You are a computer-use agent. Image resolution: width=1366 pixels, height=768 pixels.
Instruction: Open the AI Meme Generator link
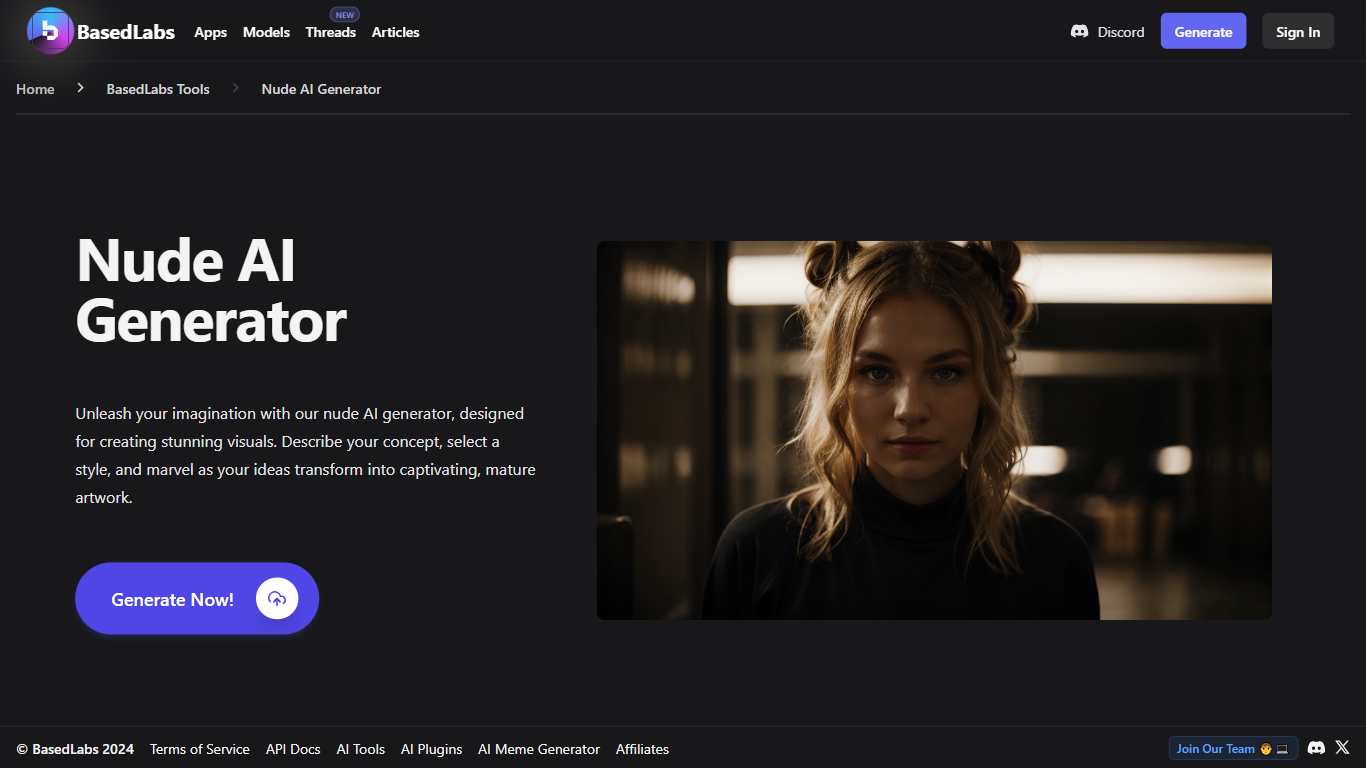(539, 749)
